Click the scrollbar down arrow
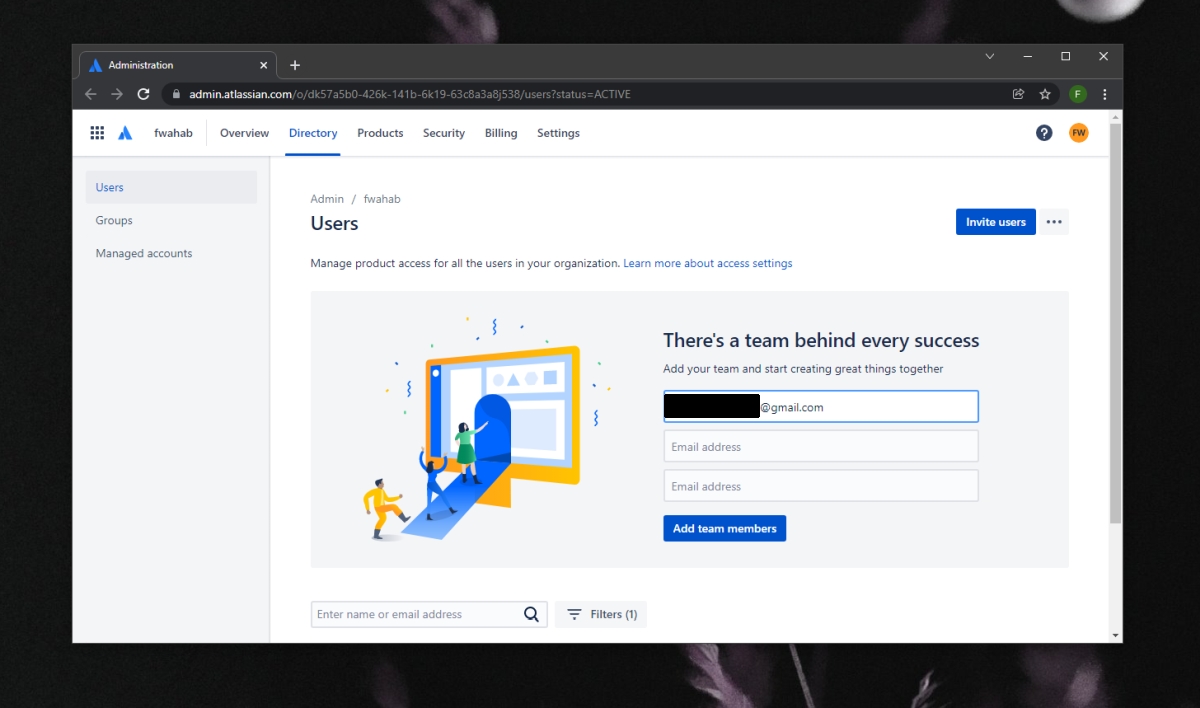Viewport: 1200px width, 708px height. (x=1116, y=635)
